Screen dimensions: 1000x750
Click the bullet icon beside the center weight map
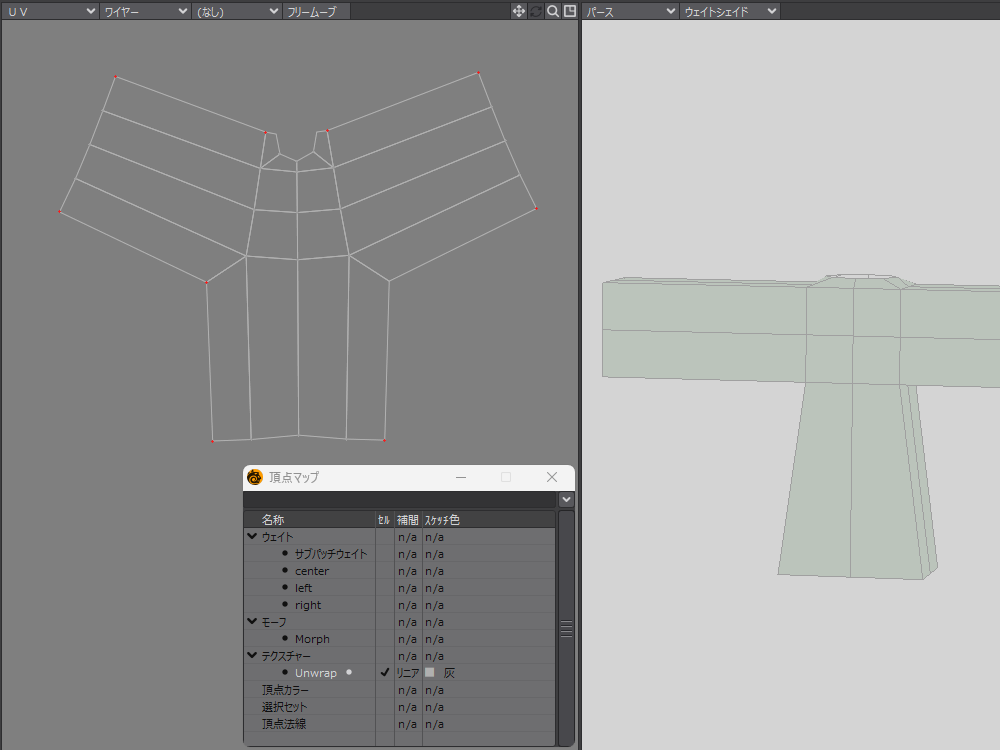285,571
